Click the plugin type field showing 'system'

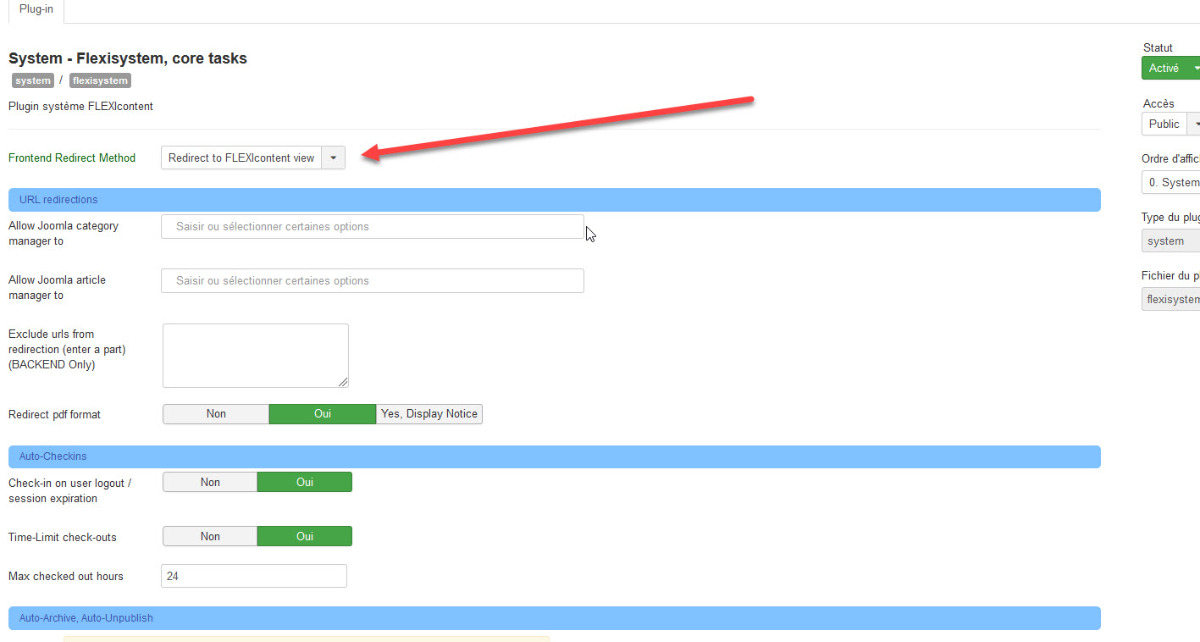point(1171,241)
